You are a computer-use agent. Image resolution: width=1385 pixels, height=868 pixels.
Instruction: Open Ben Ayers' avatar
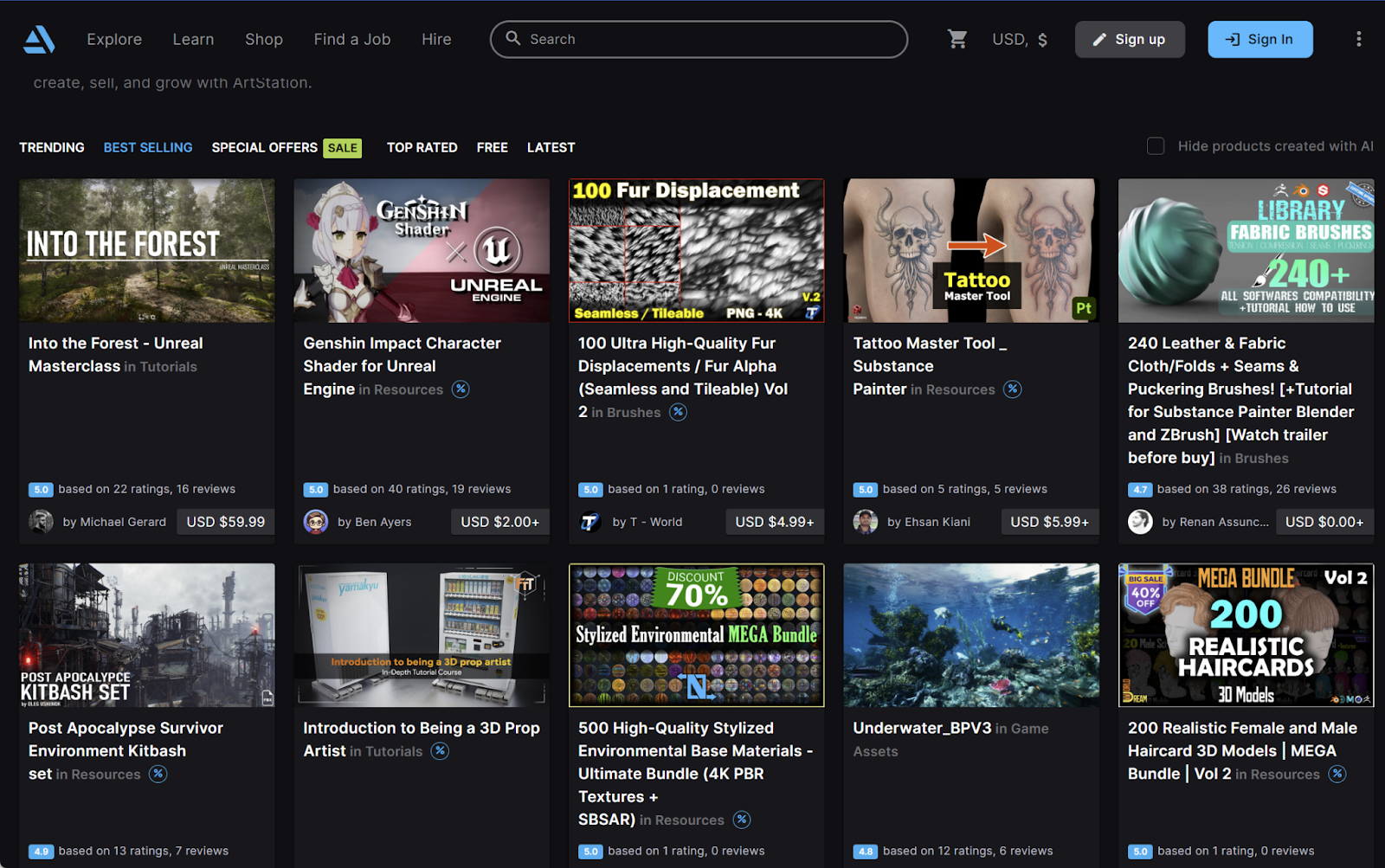point(316,521)
